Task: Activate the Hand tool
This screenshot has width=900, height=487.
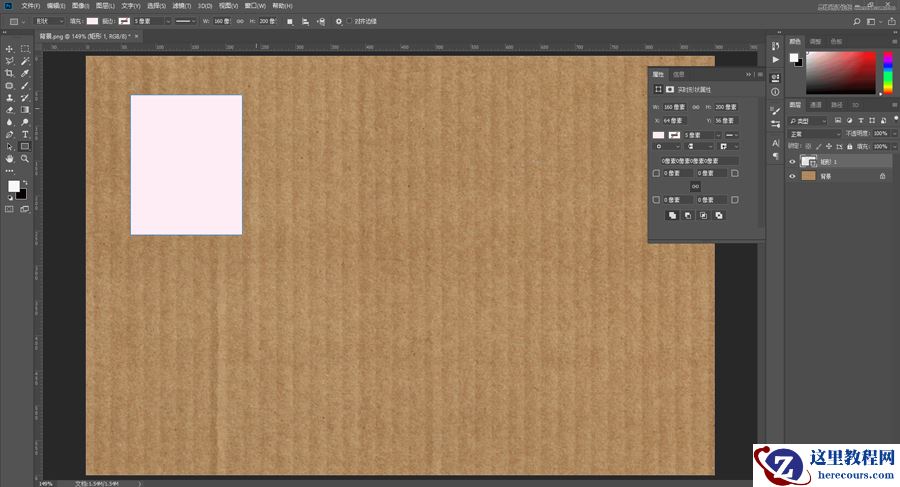Action: point(10,158)
